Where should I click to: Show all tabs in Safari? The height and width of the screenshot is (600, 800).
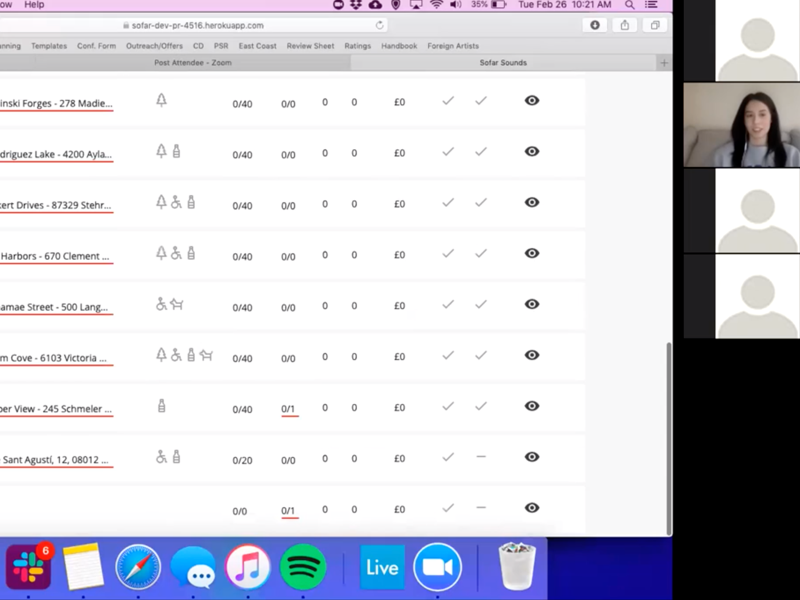tap(655, 25)
